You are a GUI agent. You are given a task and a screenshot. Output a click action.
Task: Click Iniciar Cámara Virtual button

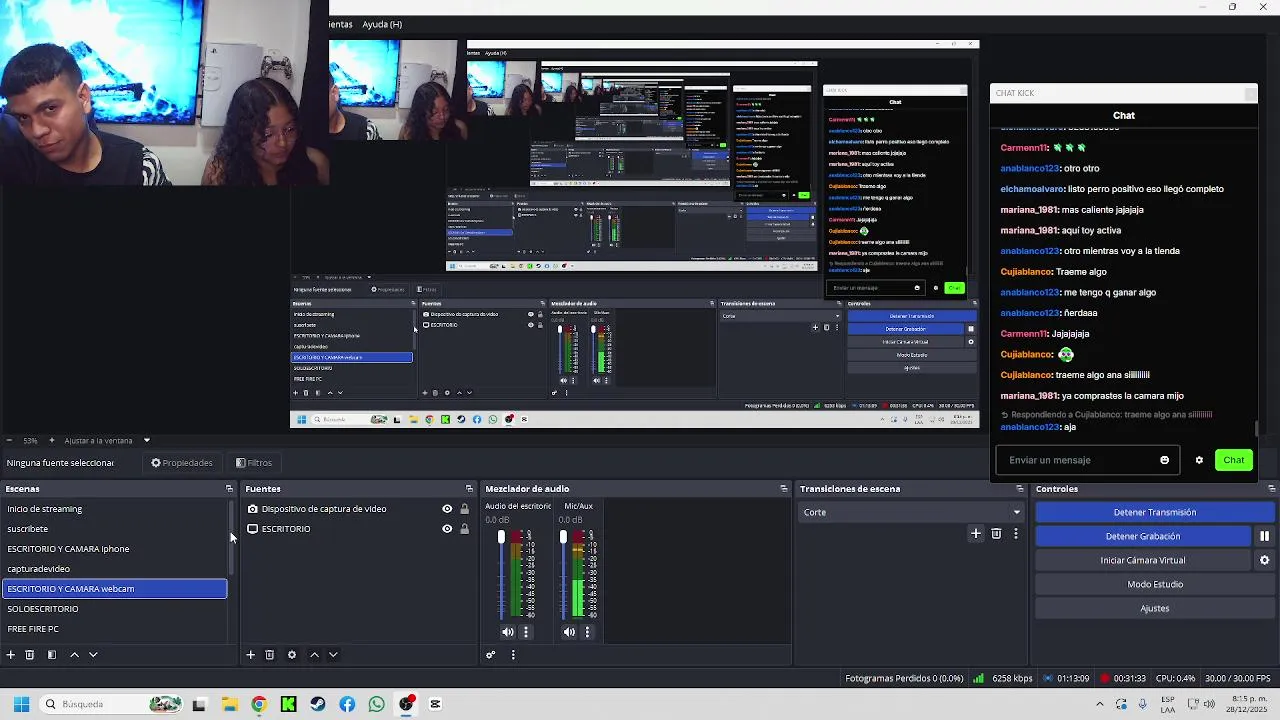pos(1143,560)
